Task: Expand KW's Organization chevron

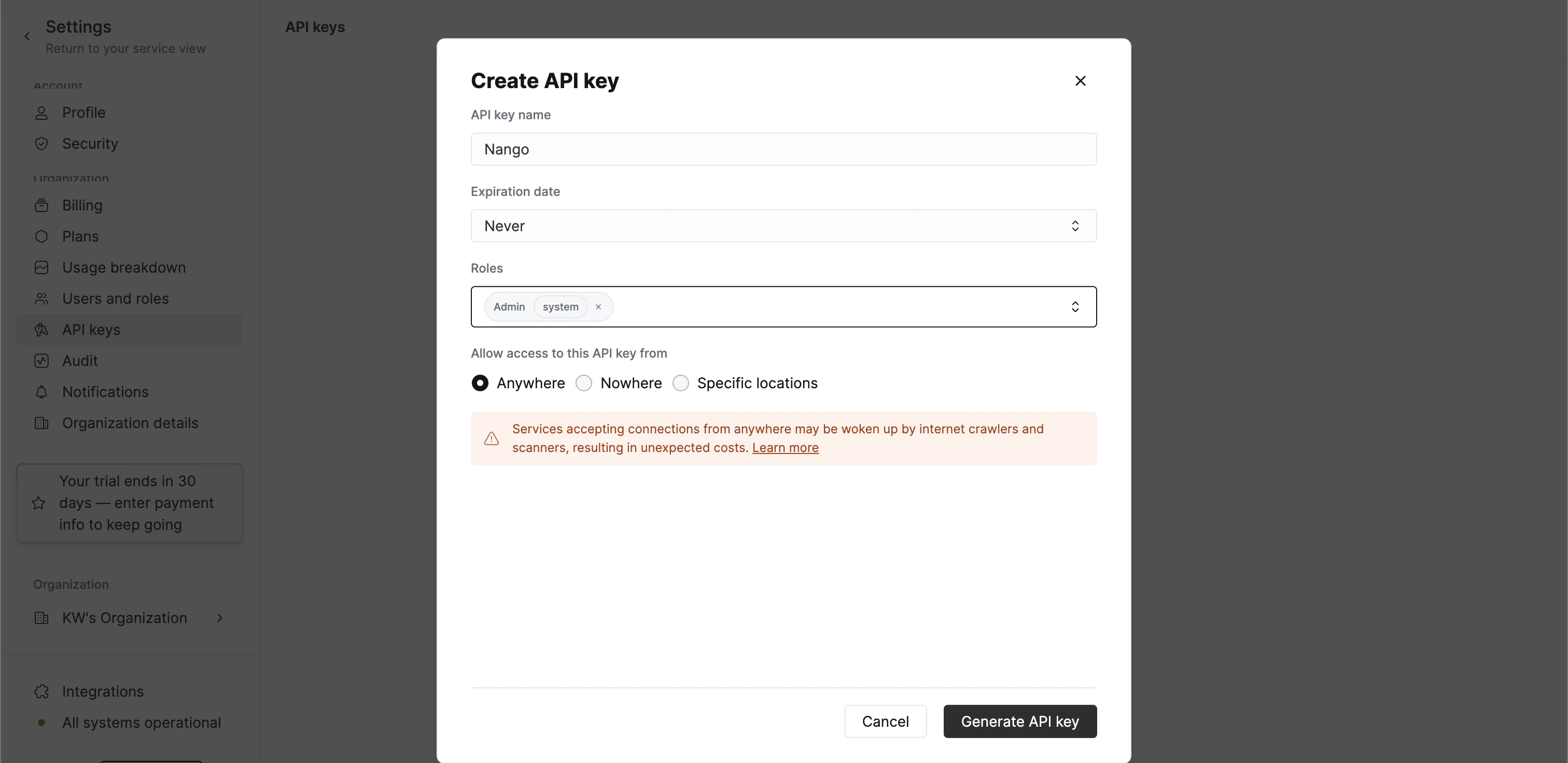Action: [x=220, y=618]
